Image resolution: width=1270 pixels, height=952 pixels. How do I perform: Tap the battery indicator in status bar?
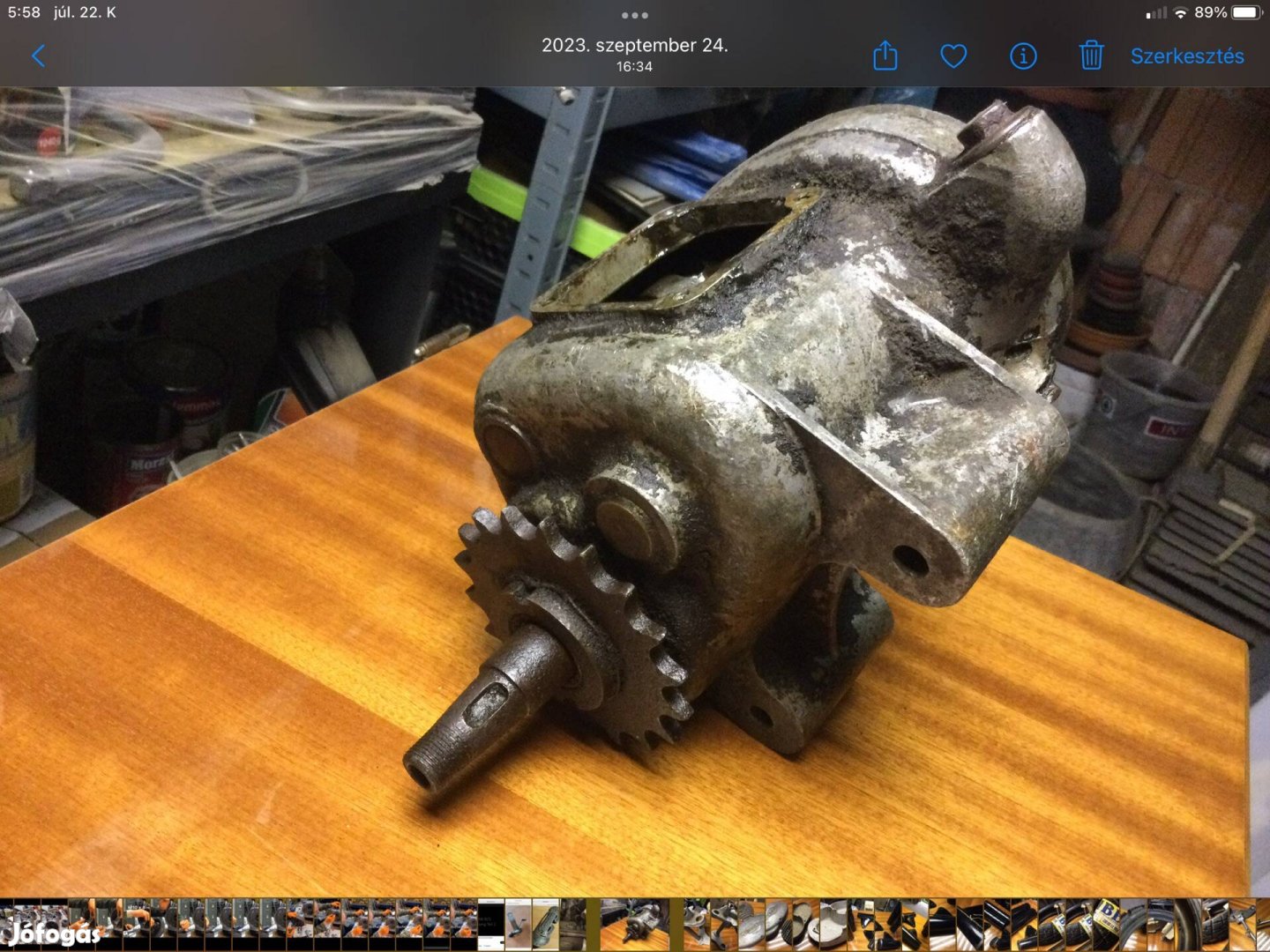[1248, 12]
